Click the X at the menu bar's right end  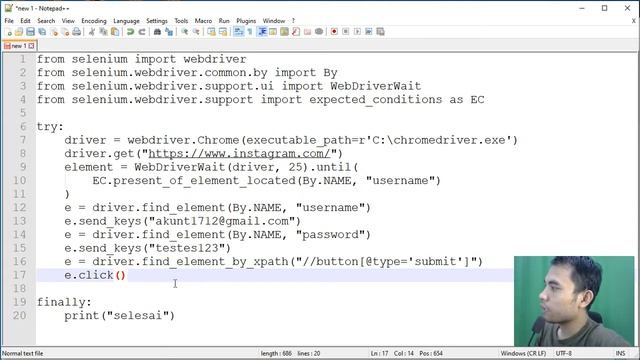tap(634, 21)
